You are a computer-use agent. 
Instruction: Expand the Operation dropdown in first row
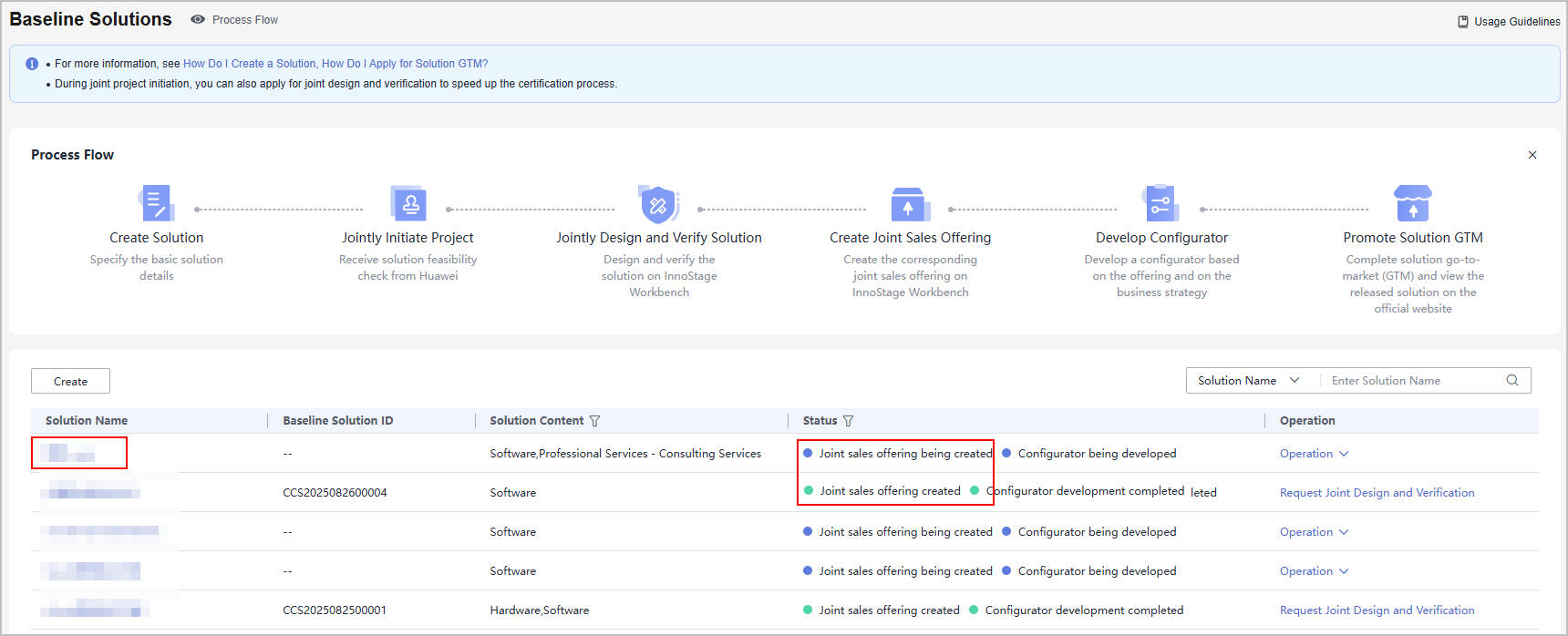(x=1314, y=454)
